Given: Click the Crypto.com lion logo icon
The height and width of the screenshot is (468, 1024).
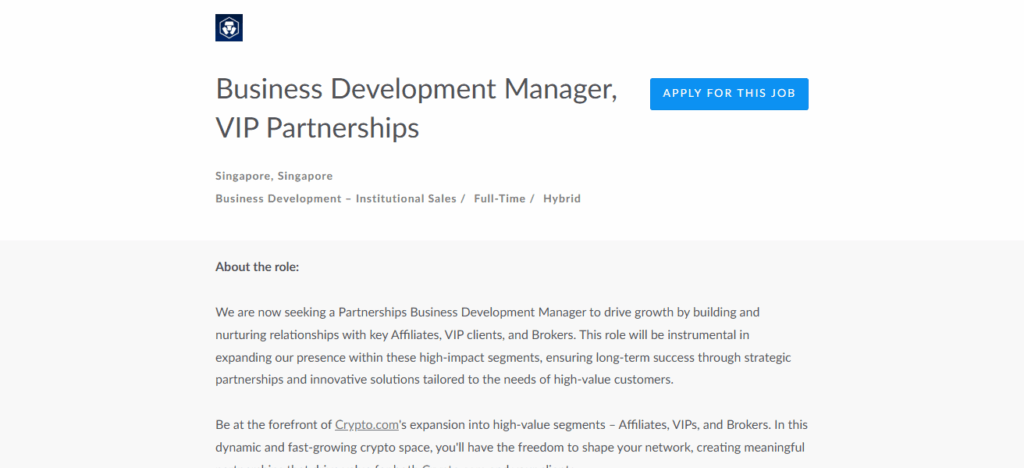Looking at the screenshot, I should tap(229, 28).
